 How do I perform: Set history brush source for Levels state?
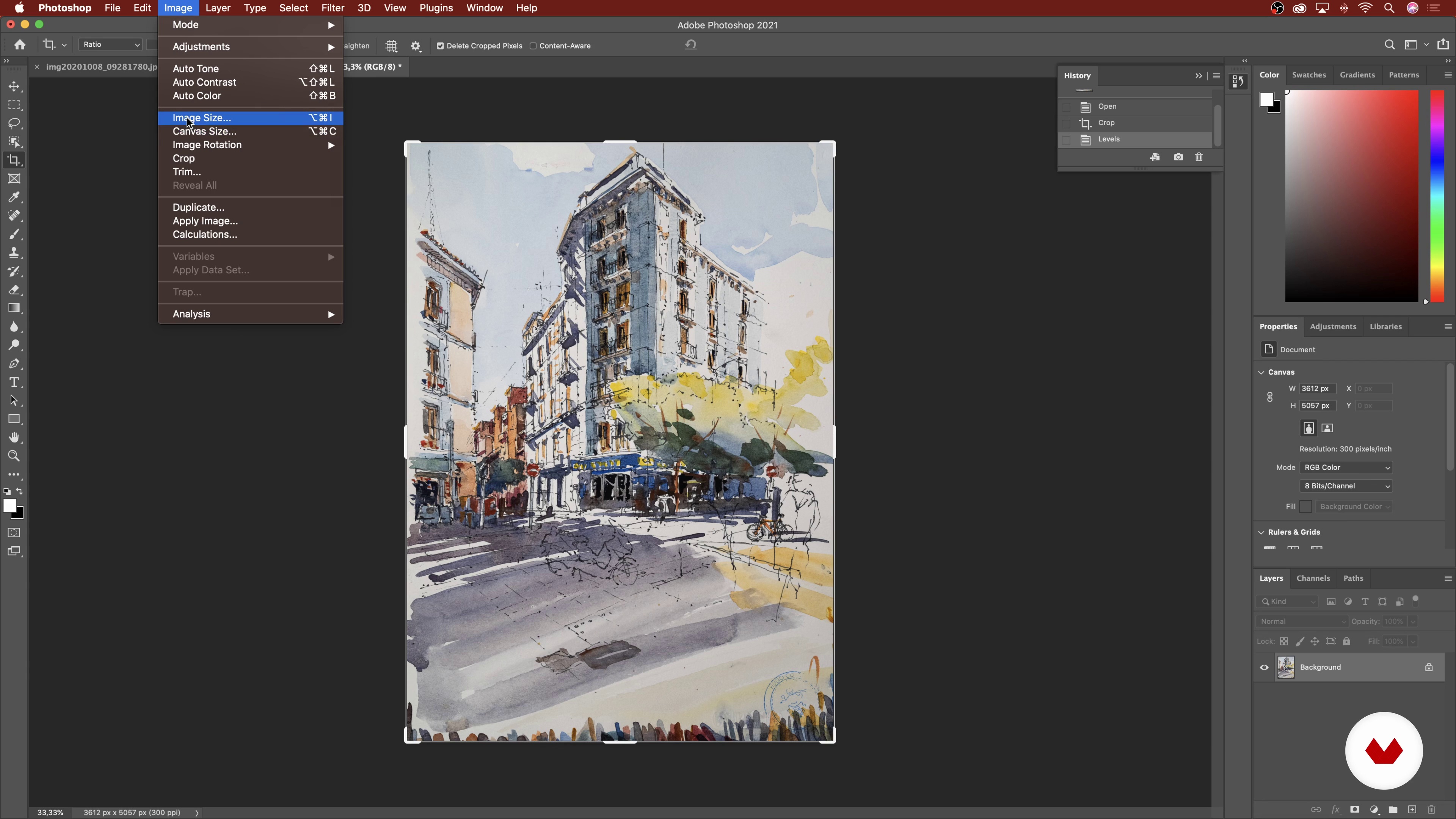point(1066,140)
